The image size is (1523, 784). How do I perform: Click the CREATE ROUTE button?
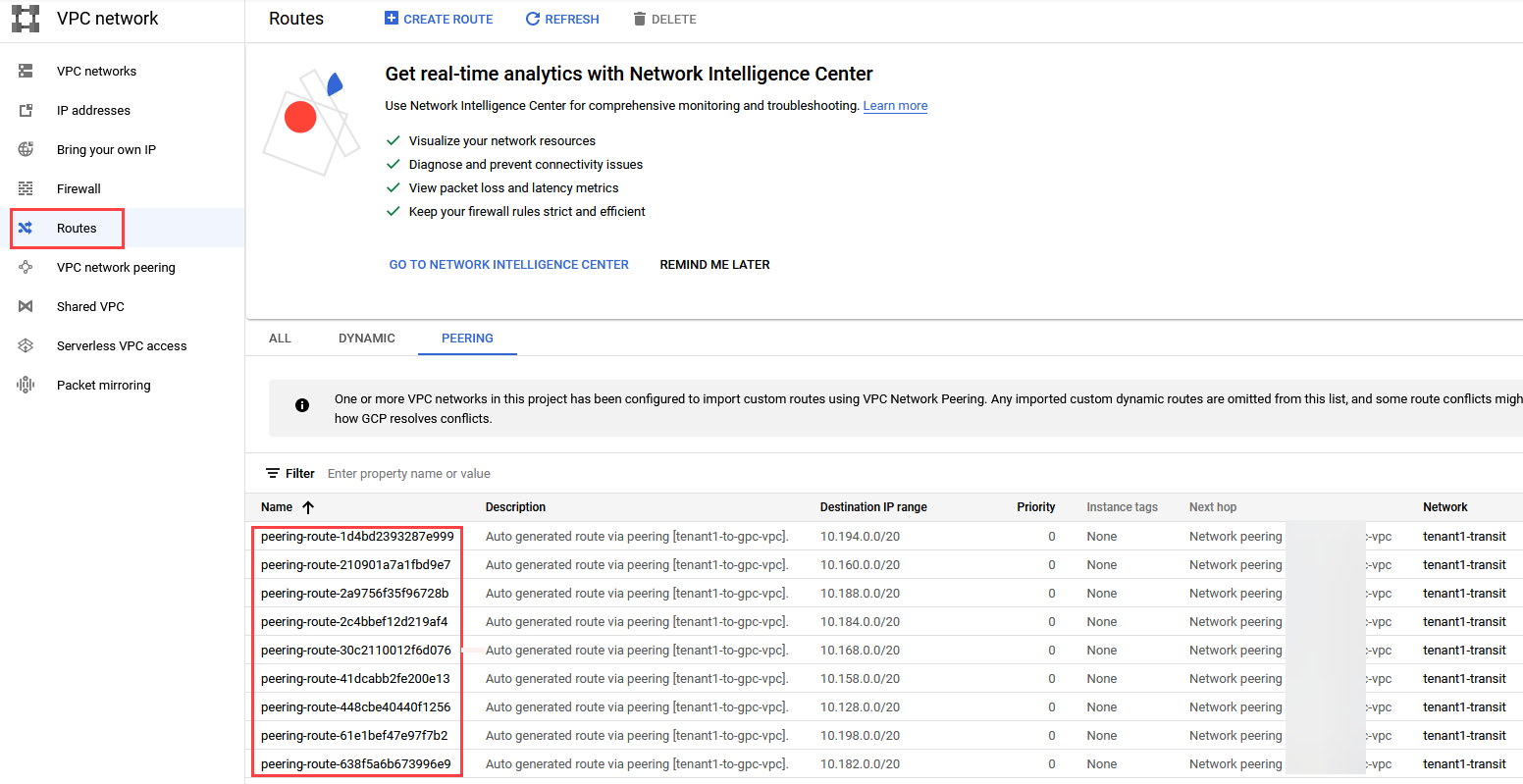439,19
